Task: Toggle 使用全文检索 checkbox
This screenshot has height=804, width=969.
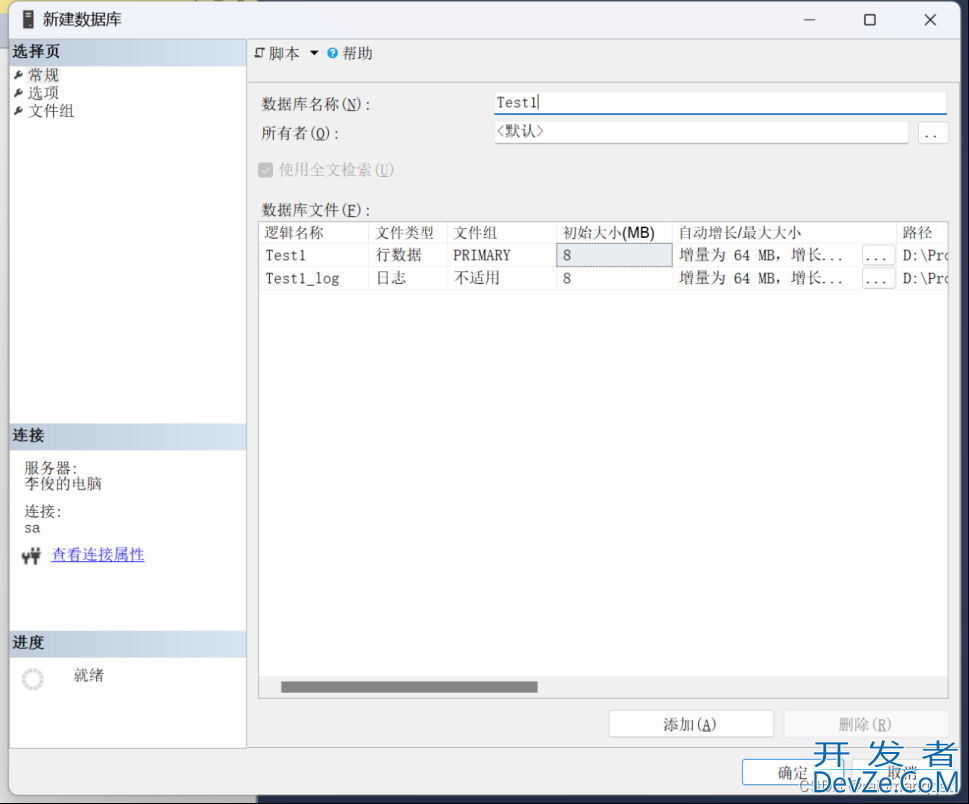Action: point(266,170)
